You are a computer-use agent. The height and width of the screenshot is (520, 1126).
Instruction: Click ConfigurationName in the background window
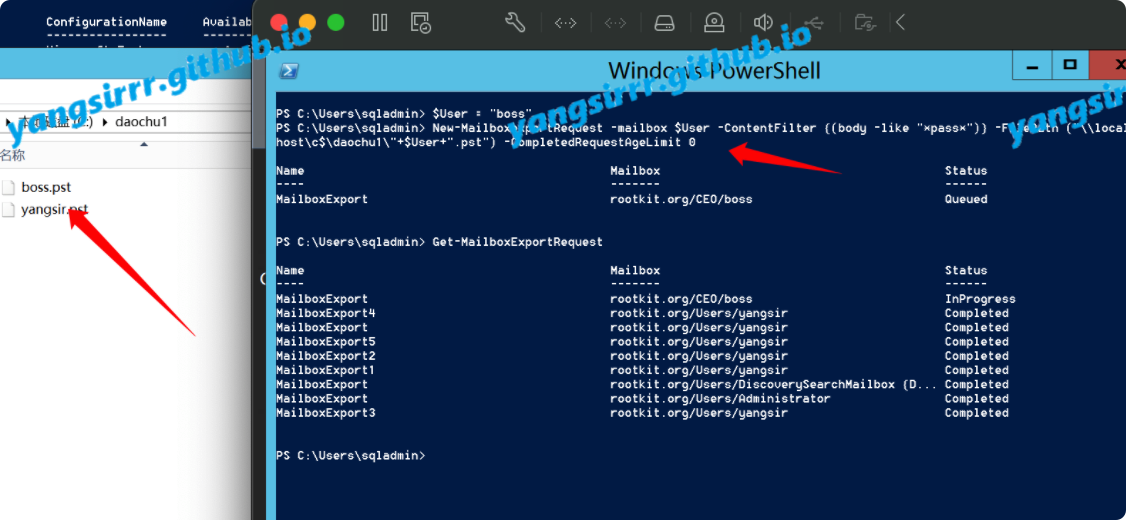[x=106, y=22]
